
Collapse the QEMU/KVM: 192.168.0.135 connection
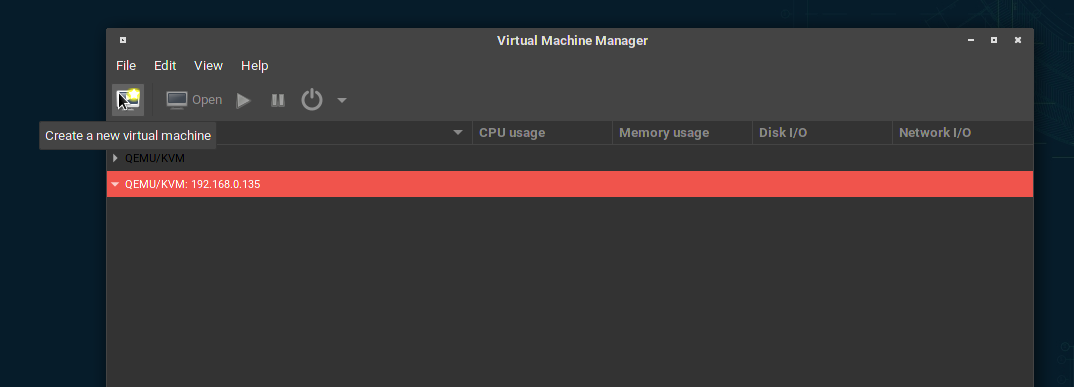click(115, 184)
